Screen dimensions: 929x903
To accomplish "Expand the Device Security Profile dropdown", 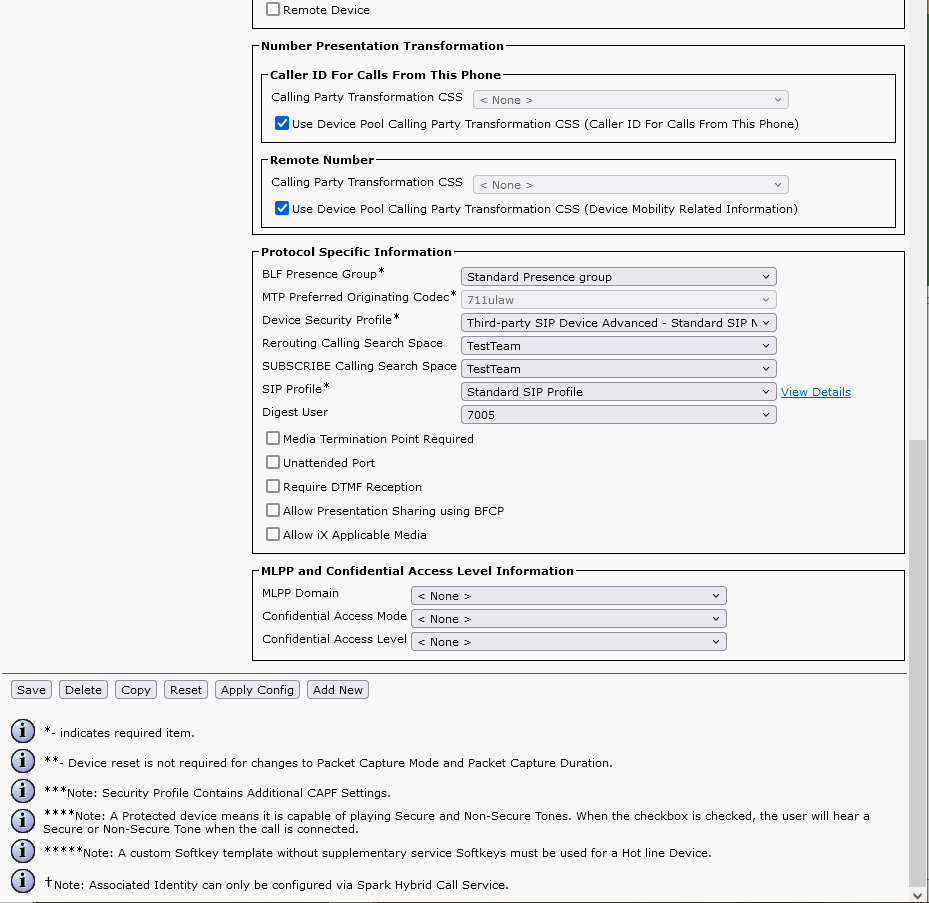I will 618,323.
